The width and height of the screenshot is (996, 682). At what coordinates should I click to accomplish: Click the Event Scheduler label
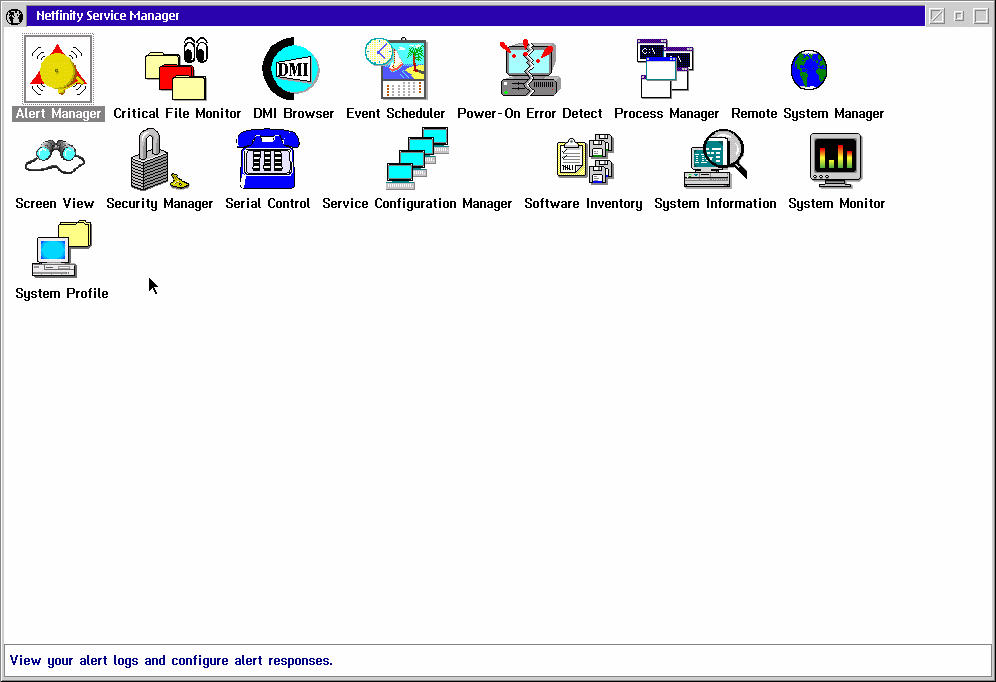(396, 114)
